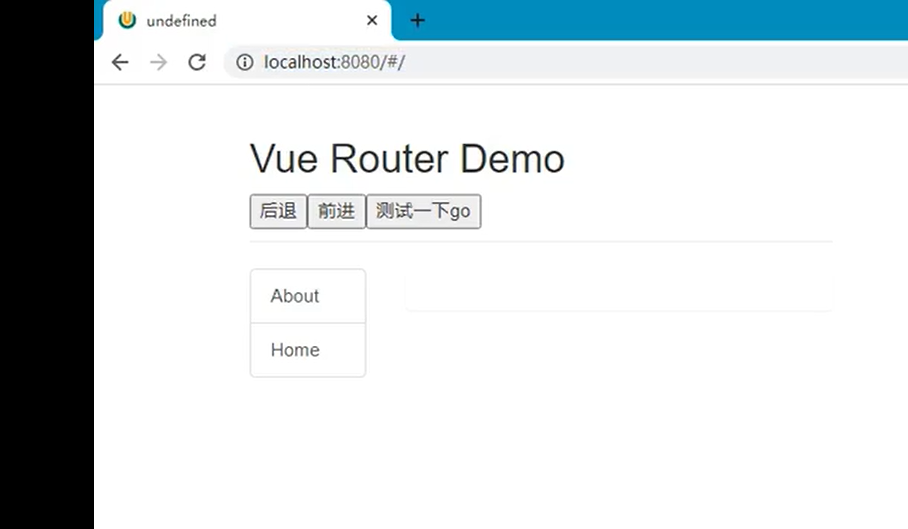This screenshot has height=529, width=908.
Task: Select the 'undefined' browser tab title
Action: (x=181, y=21)
